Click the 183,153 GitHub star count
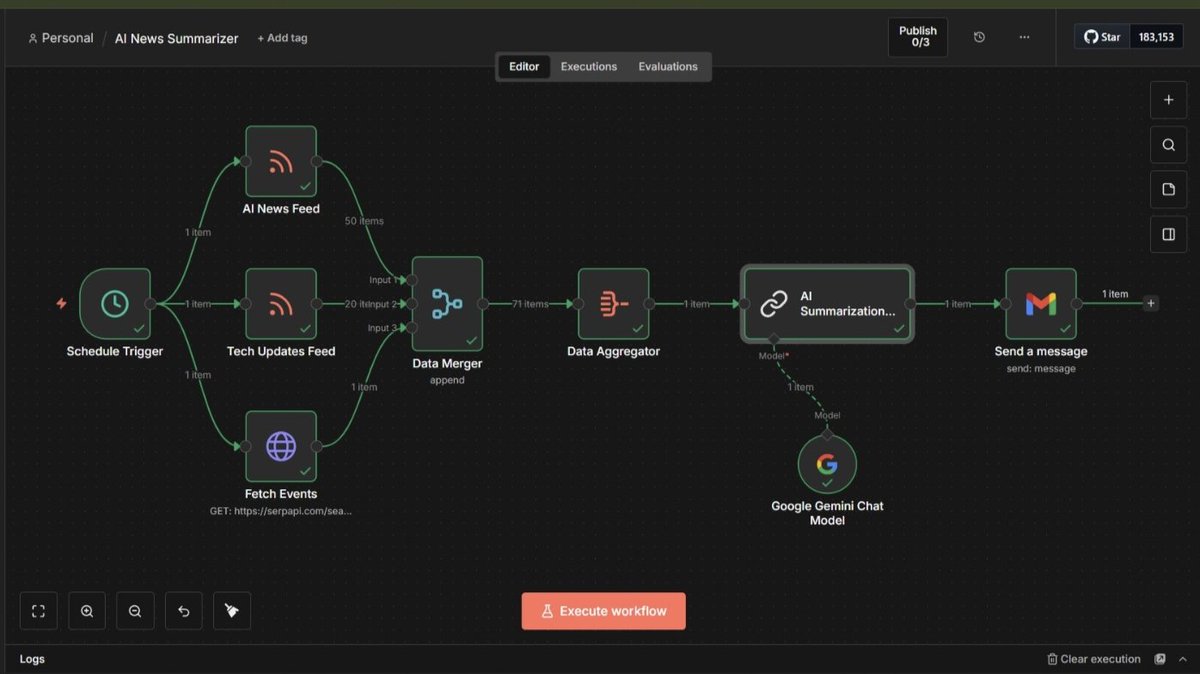 1156,37
